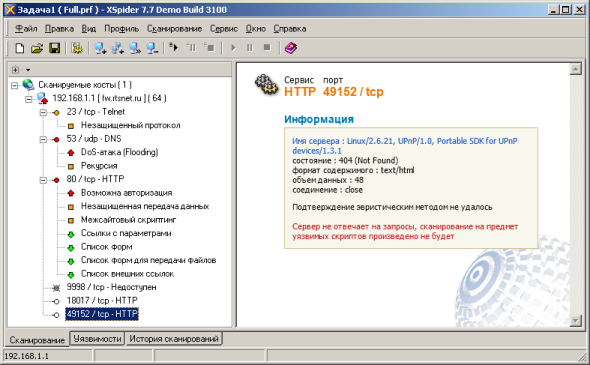Open the Сканирование menu
This screenshot has height=365, width=590.
(174, 29)
